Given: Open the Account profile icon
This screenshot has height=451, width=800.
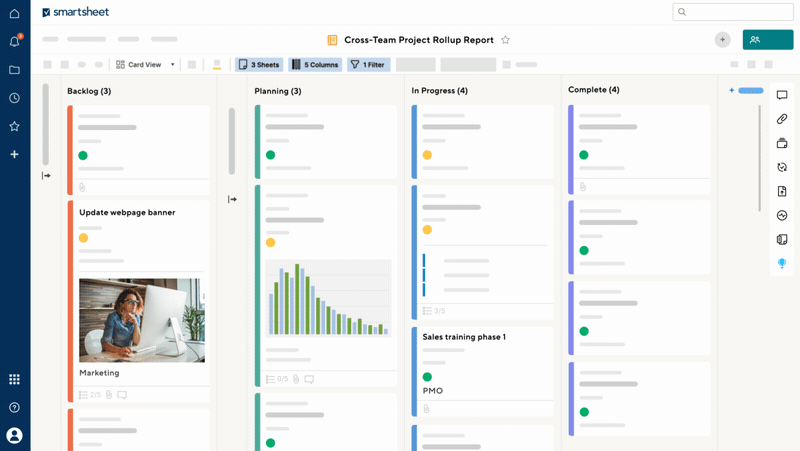Looking at the screenshot, I should pos(14,435).
